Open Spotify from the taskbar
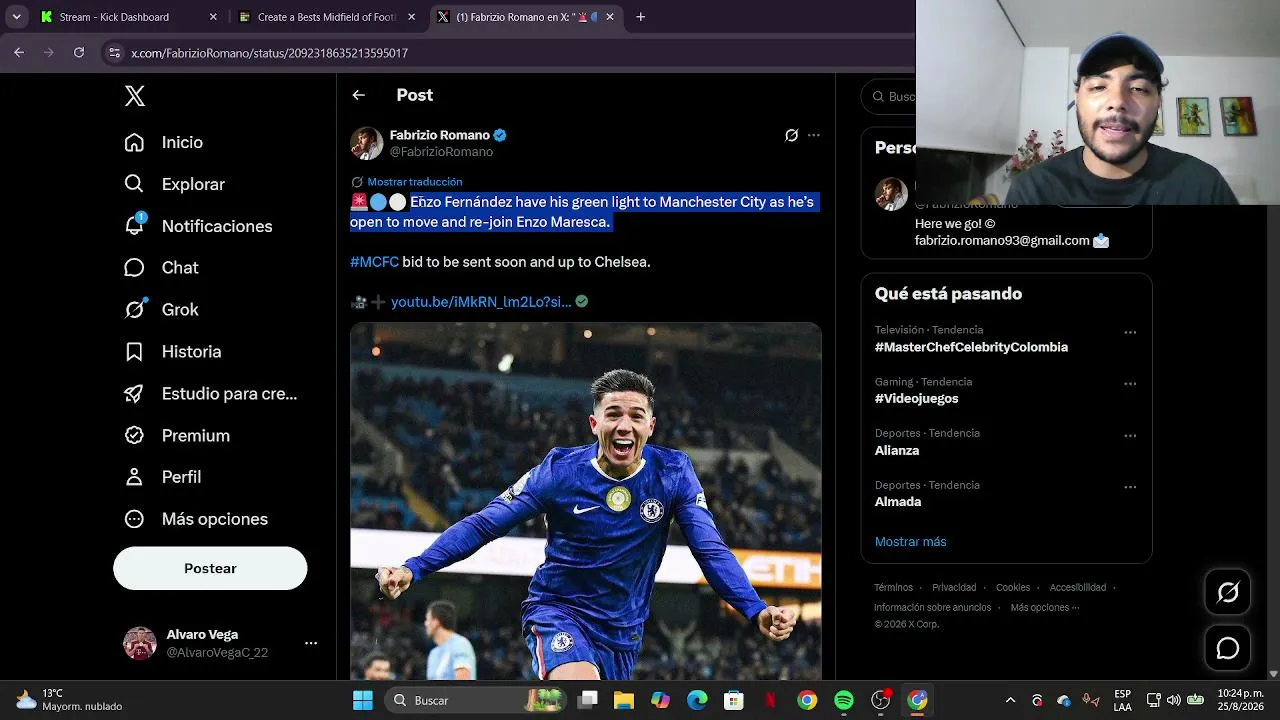 844,700
